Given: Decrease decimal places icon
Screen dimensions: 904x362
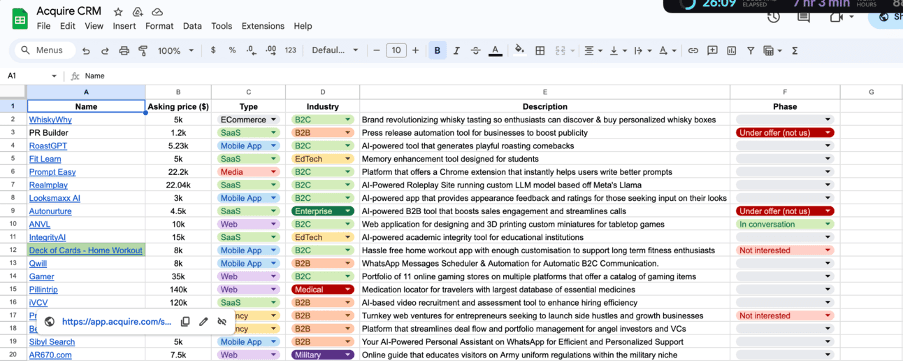Looking at the screenshot, I should pyautogui.click(x=251, y=50).
